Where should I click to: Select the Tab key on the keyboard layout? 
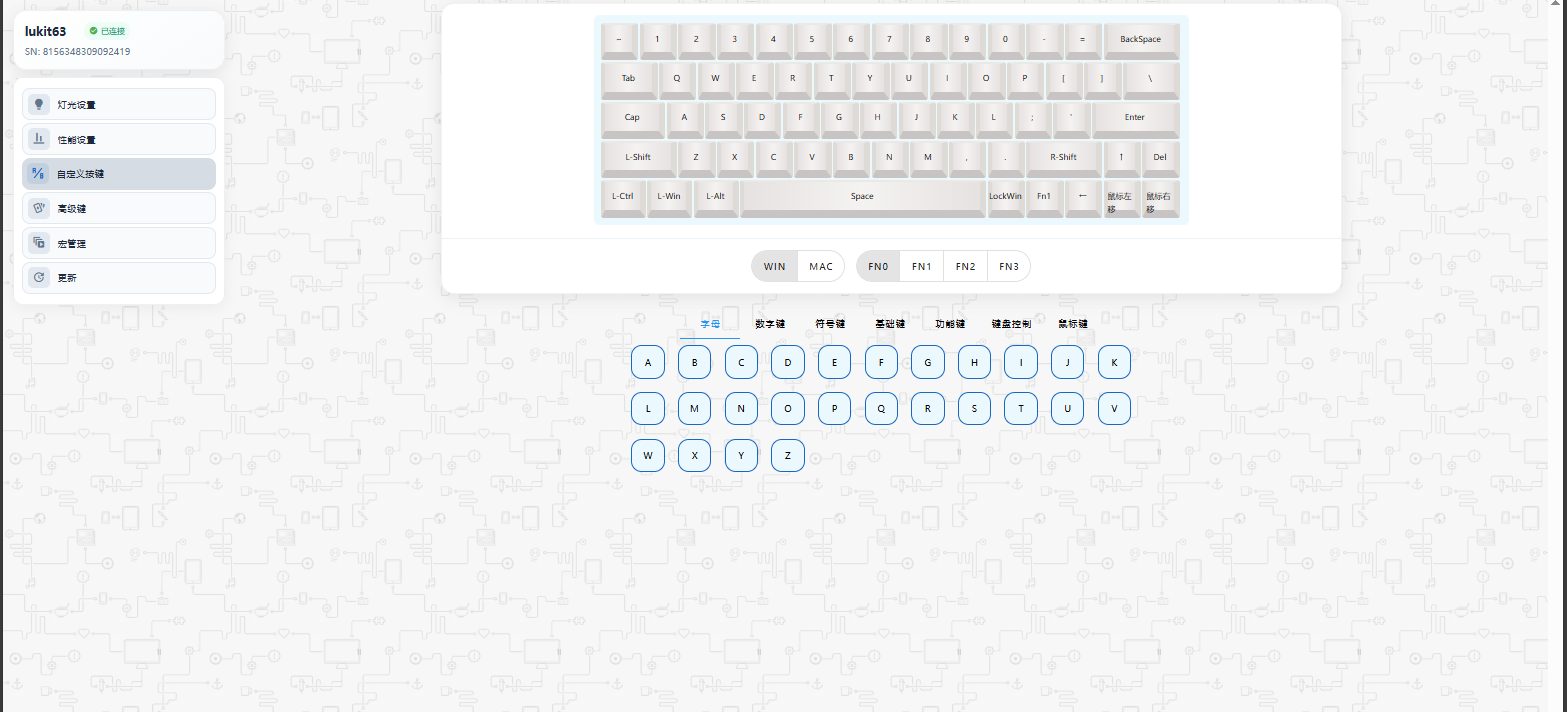pos(628,80)
